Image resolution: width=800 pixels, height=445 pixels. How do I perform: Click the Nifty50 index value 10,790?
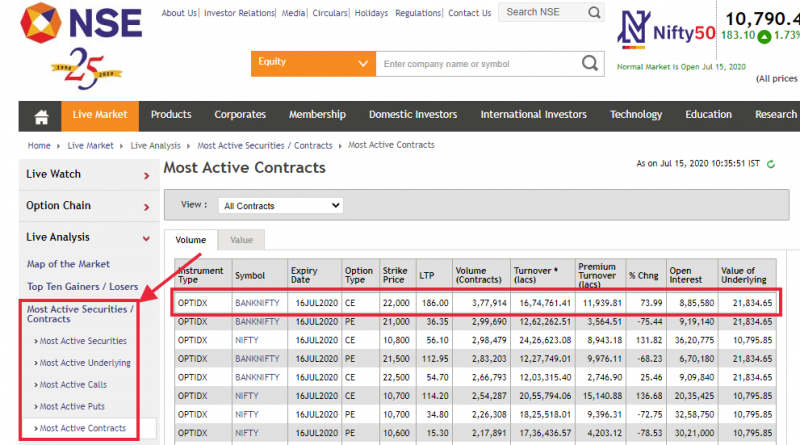[762, 19]
